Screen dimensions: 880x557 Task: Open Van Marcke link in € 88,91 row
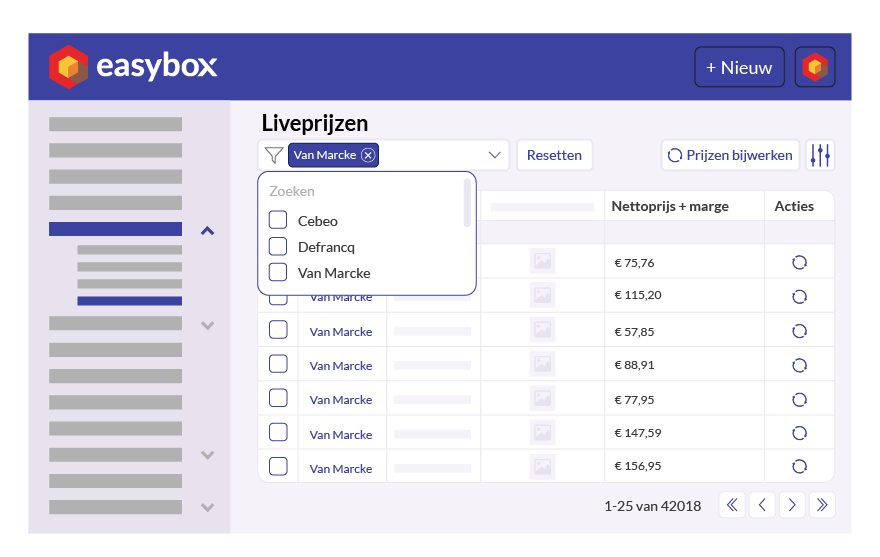pyautogui.click(x=341, y=366)
